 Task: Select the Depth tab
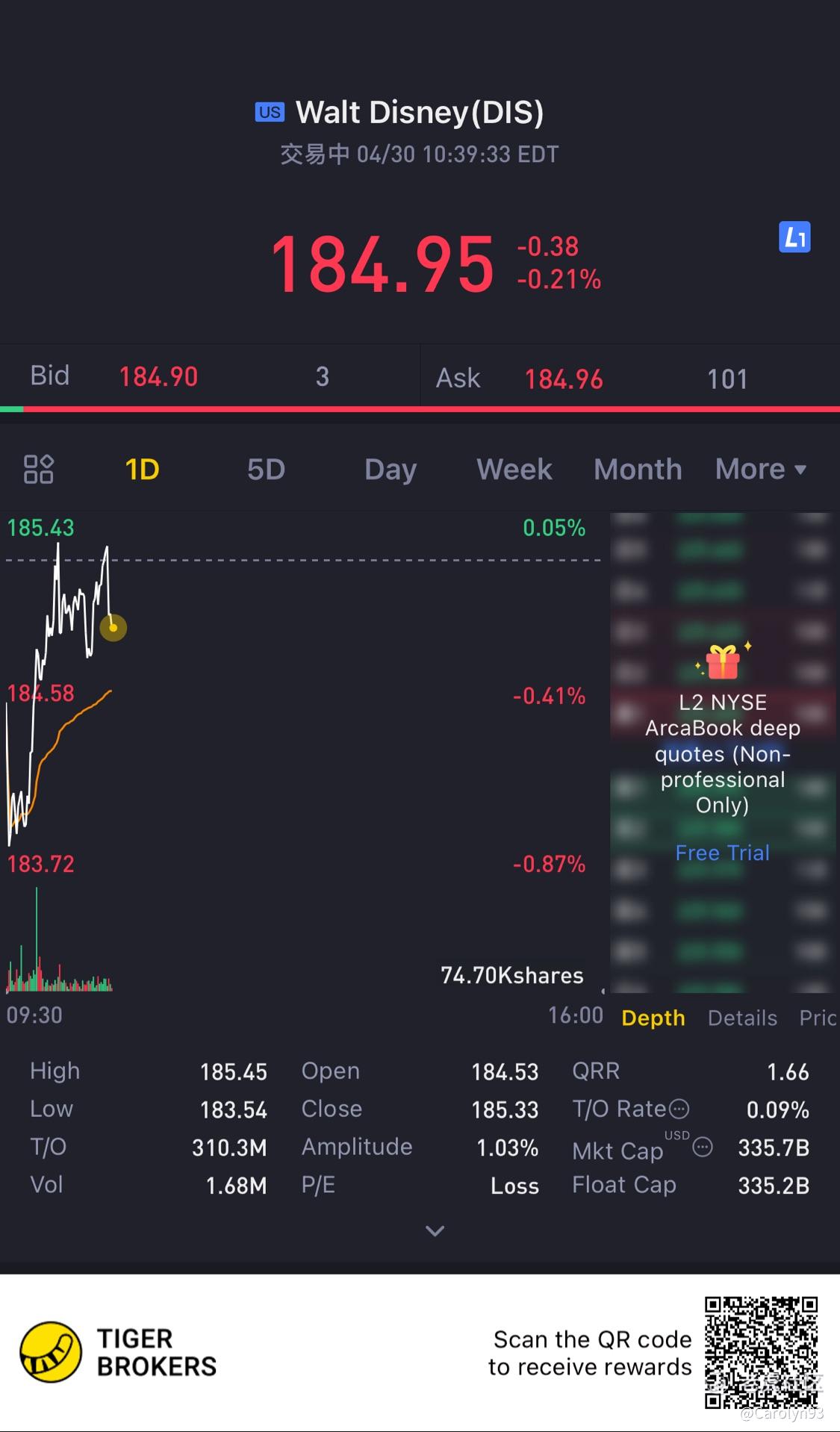tap(653, 1018)
